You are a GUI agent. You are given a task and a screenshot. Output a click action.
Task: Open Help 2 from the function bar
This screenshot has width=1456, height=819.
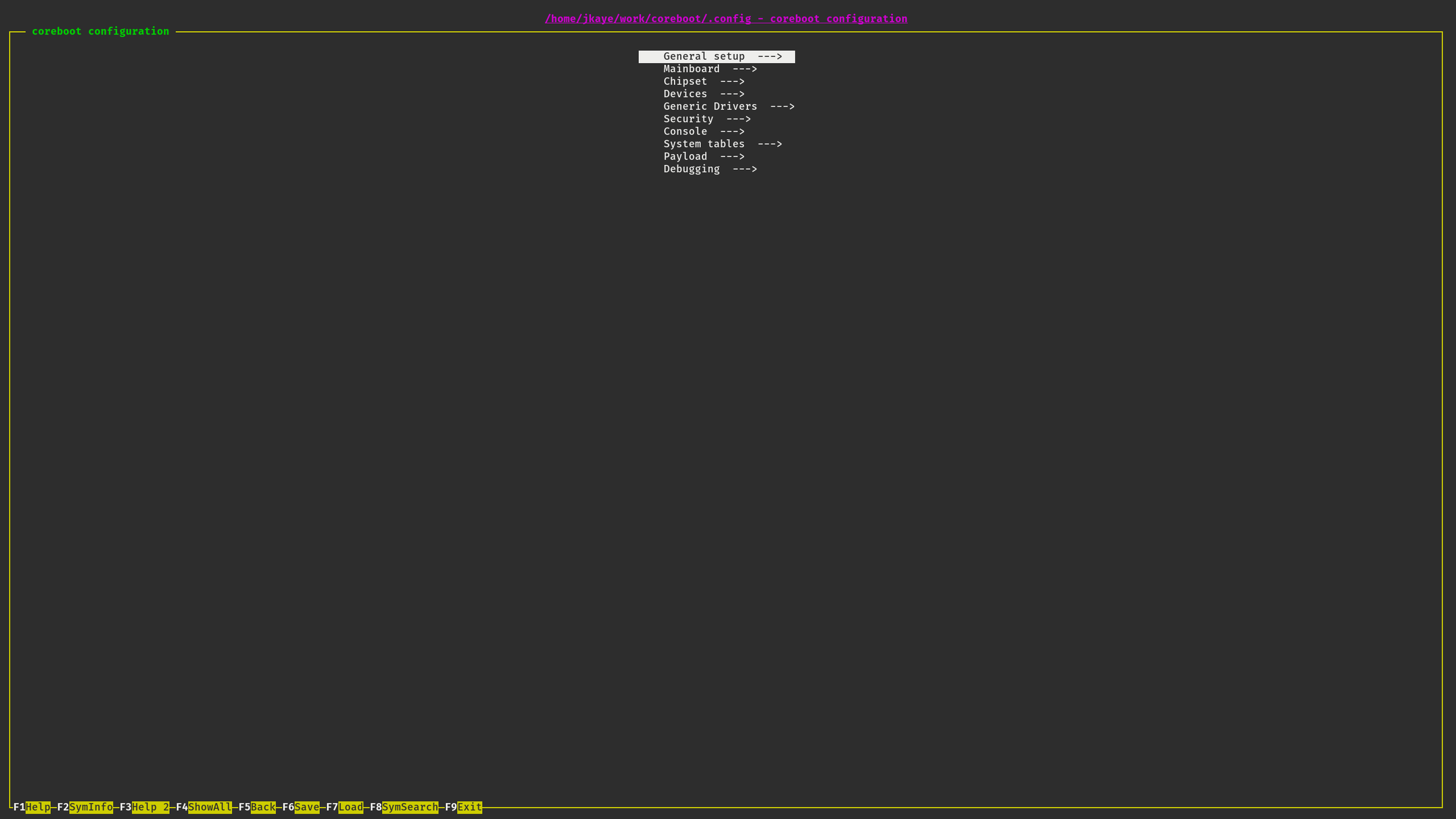pyautogui.click(x=144, y=807)
